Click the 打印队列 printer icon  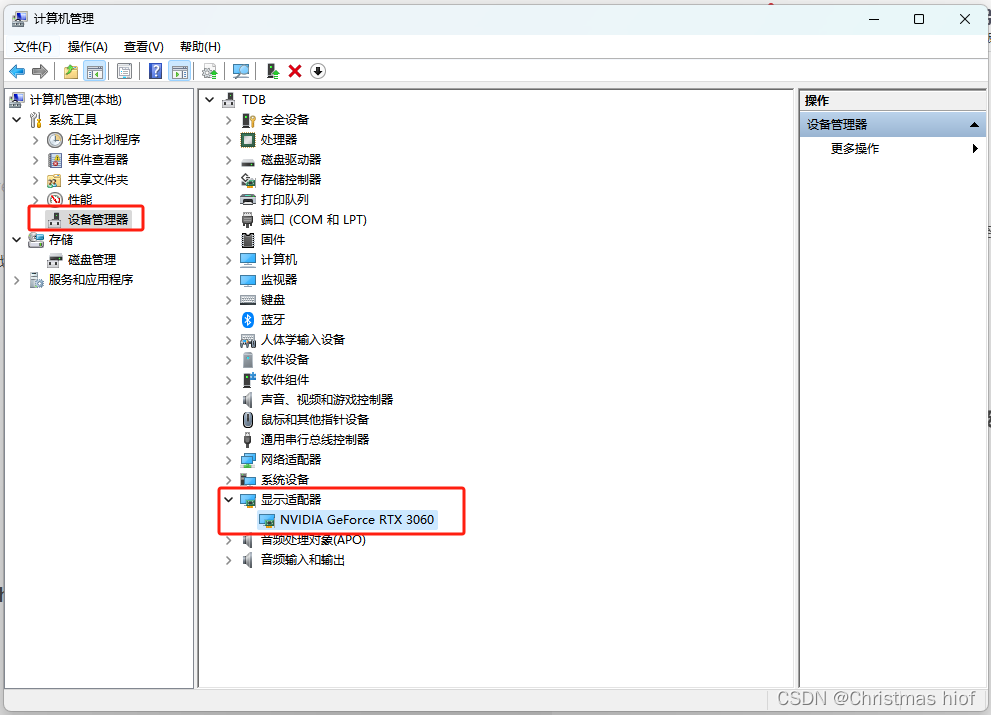248,200
